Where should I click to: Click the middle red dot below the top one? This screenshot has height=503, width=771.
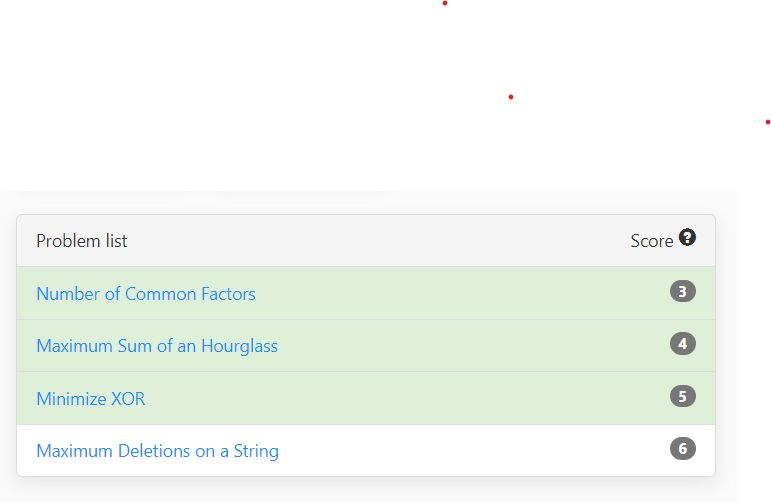[511, 97]
